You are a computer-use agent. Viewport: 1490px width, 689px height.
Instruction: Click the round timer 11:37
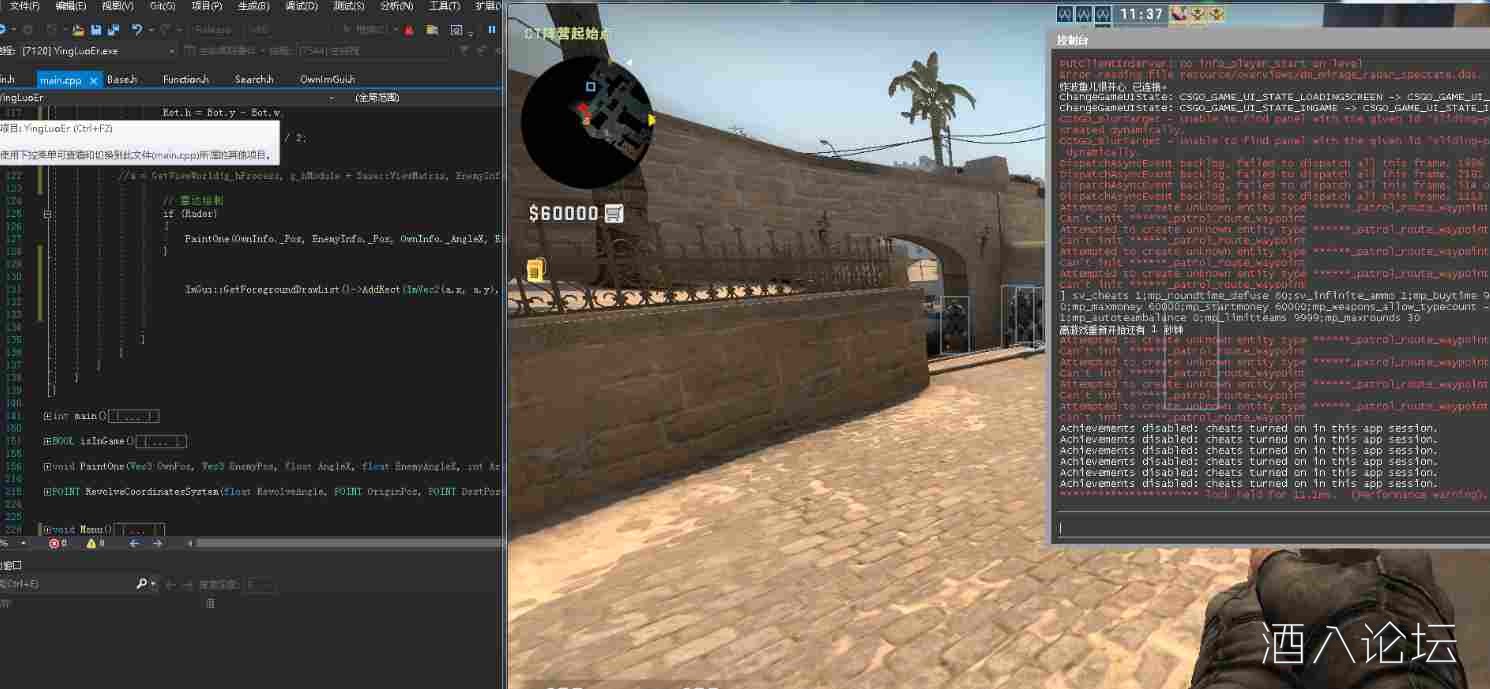point(1141,14)
